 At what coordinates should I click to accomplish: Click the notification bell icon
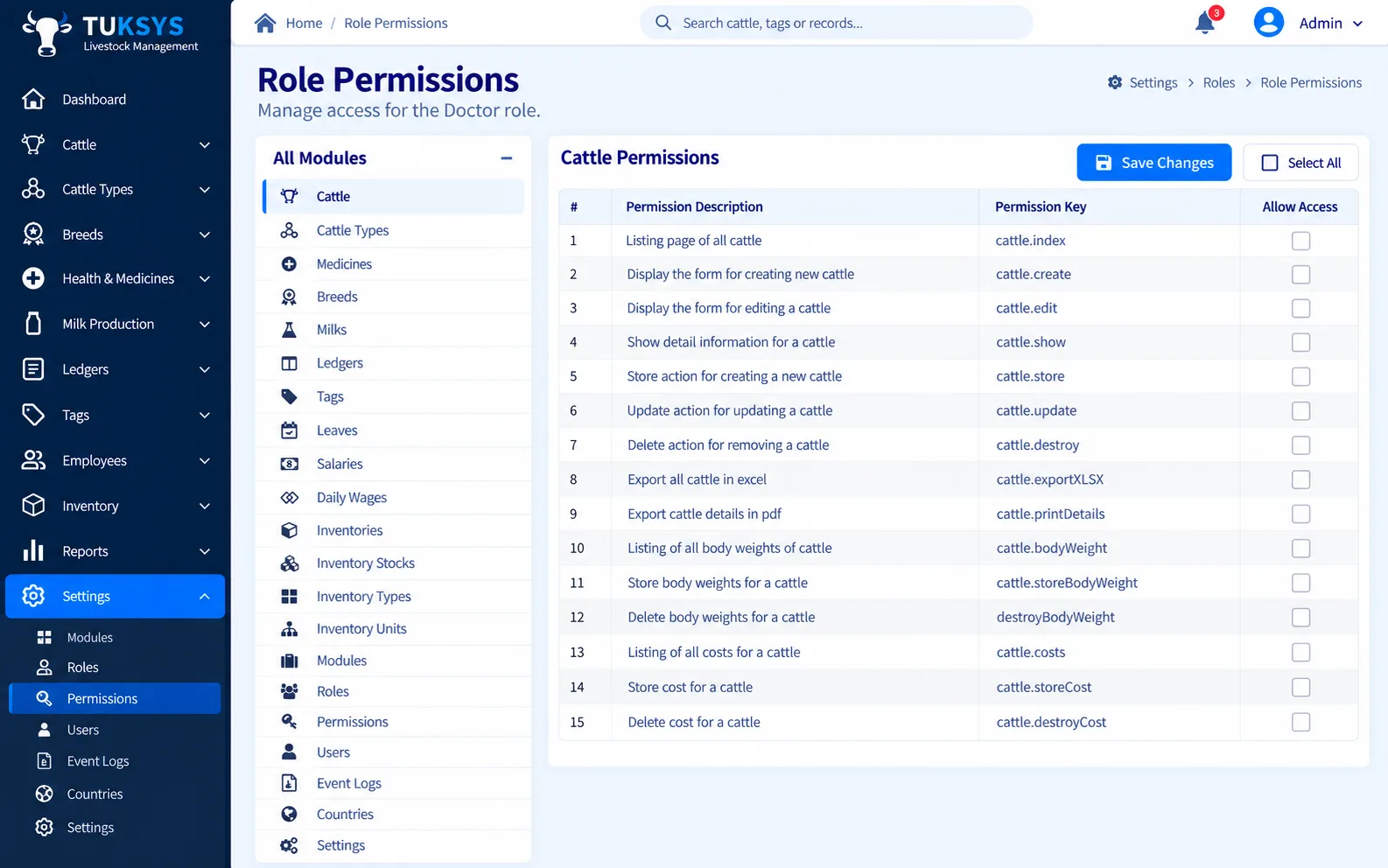pos(1205,23)
